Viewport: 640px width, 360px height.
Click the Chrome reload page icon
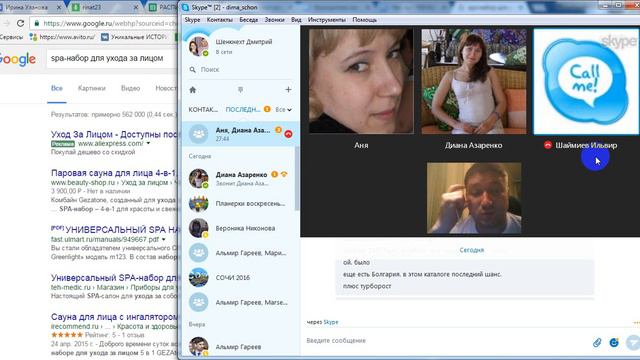(x=20, y=23)
